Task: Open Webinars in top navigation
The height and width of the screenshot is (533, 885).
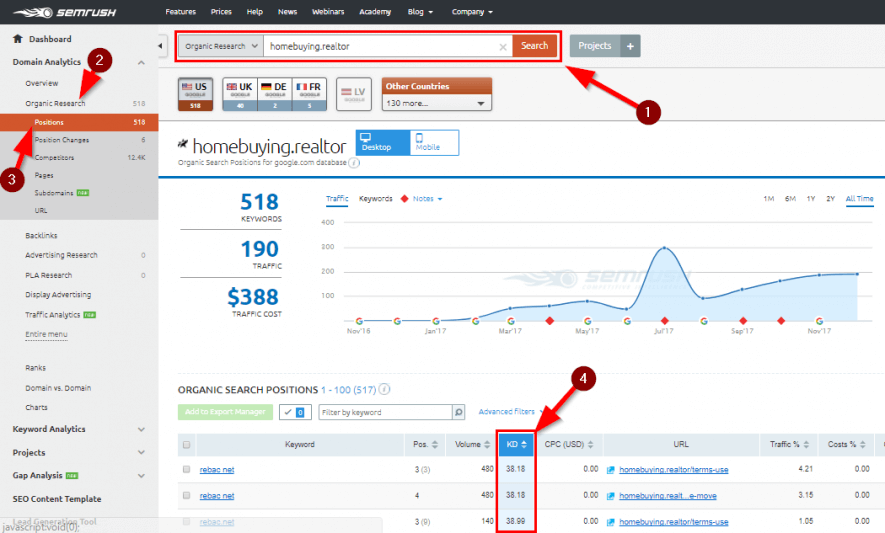Action: tap(328, 12)
